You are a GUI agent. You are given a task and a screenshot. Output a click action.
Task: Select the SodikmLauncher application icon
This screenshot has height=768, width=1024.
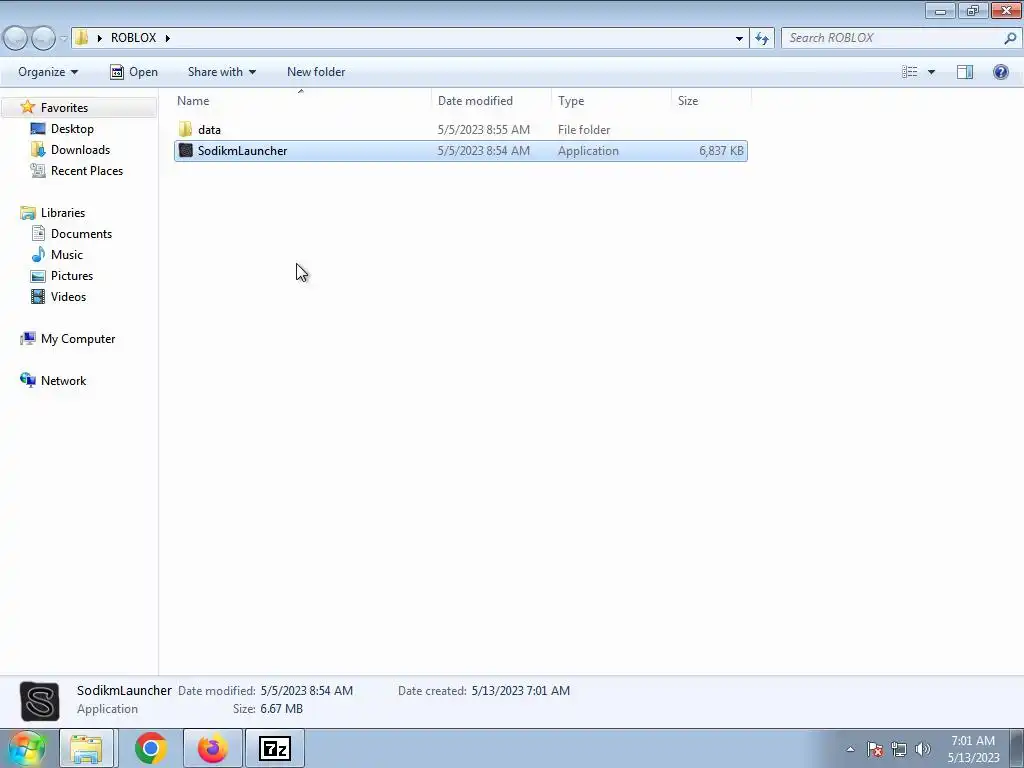(185, 151)
